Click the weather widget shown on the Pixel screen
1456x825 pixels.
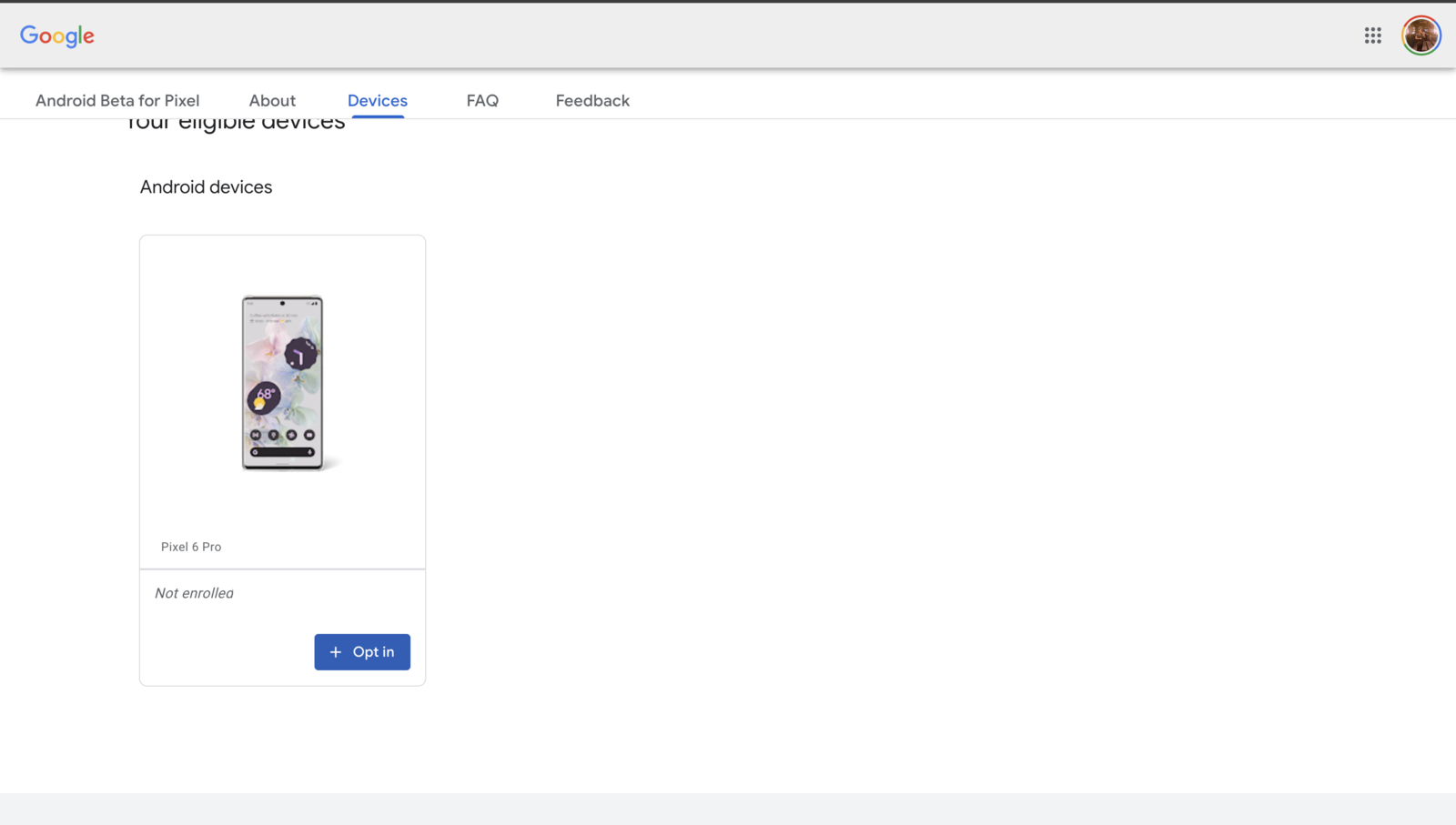(x=264, y=397)
